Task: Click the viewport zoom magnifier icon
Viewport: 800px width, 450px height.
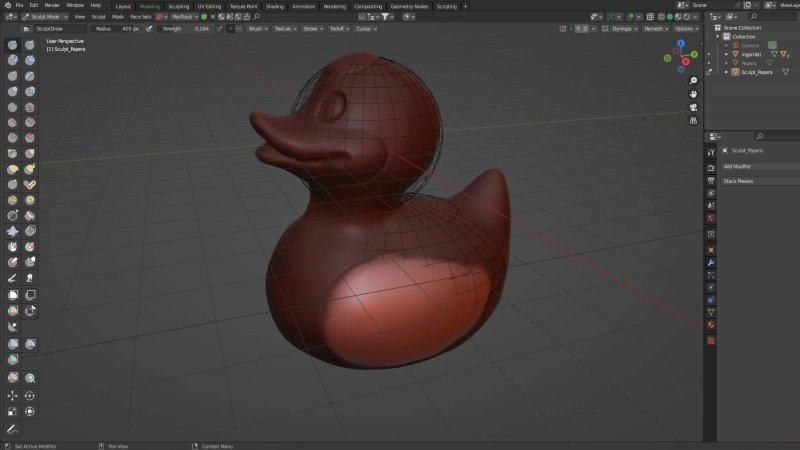Action: click(x=693, y=81)
